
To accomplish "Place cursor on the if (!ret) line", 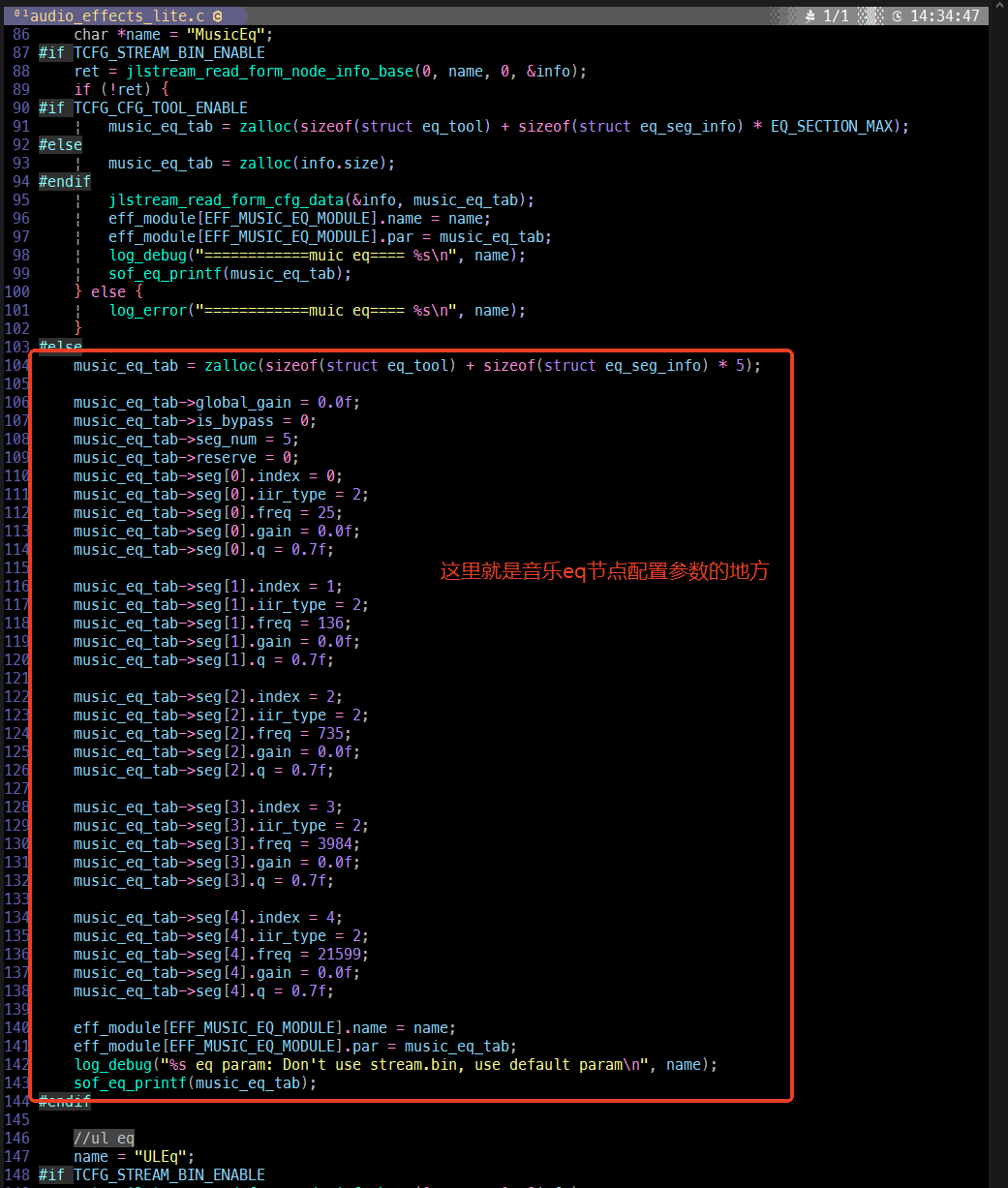I will click(121, 89).
